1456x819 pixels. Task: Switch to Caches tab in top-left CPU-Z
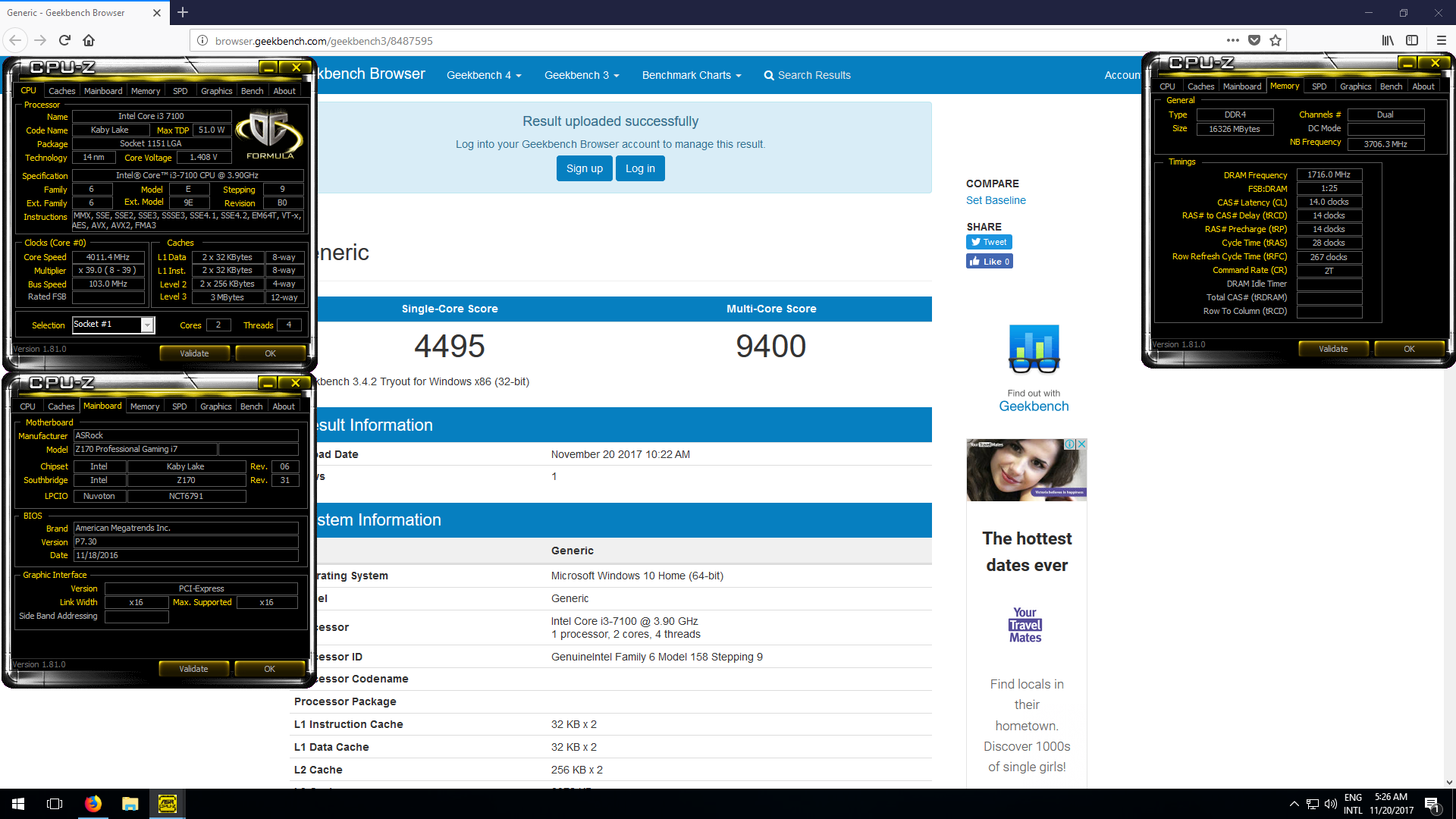[x=62, y=91]
